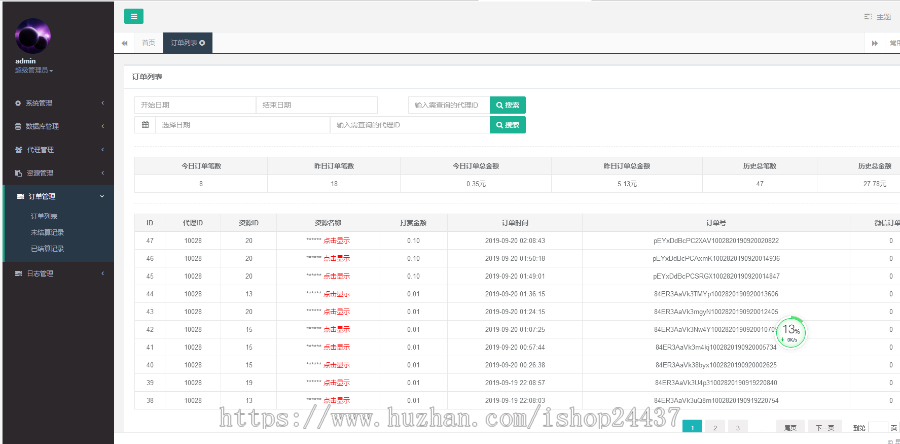Click the 下页 next page button
Viewport: 900px width, 444px height.
(x=824, y=427)
